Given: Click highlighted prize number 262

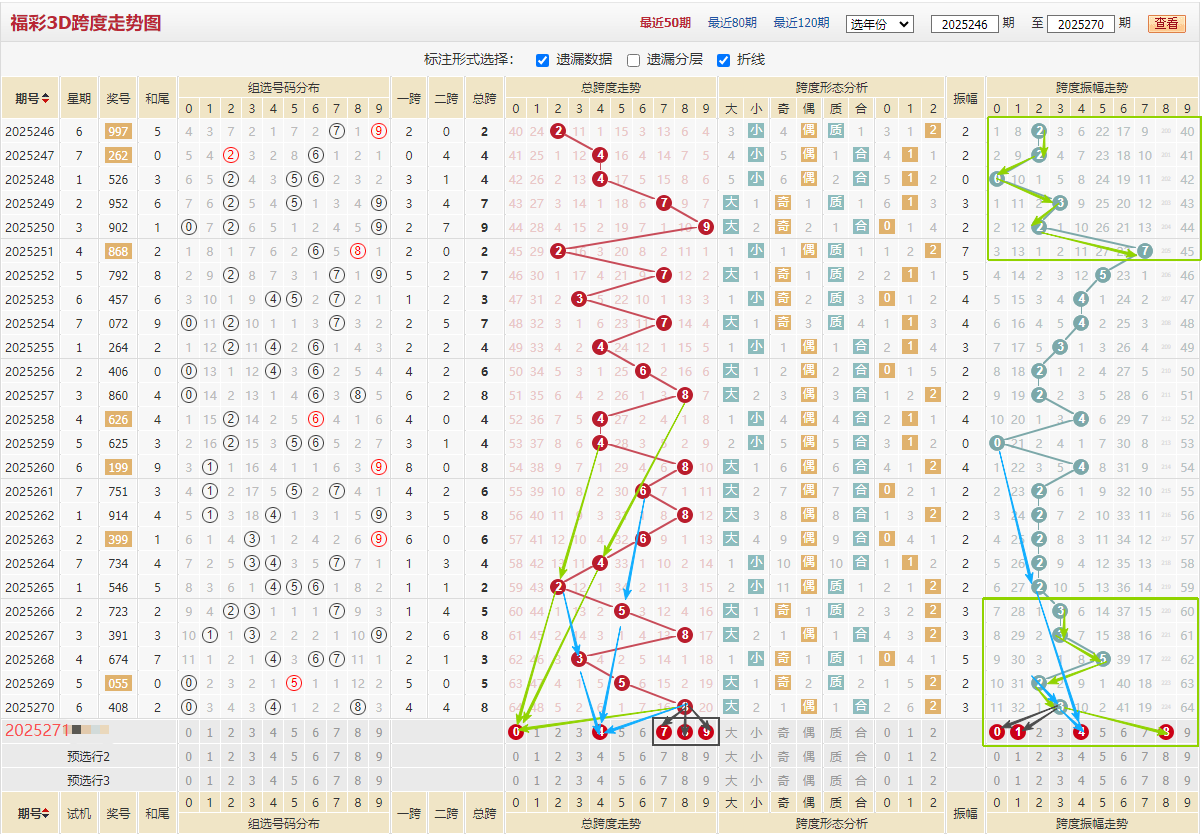Looking at the screenshot, I should [118, 155].
